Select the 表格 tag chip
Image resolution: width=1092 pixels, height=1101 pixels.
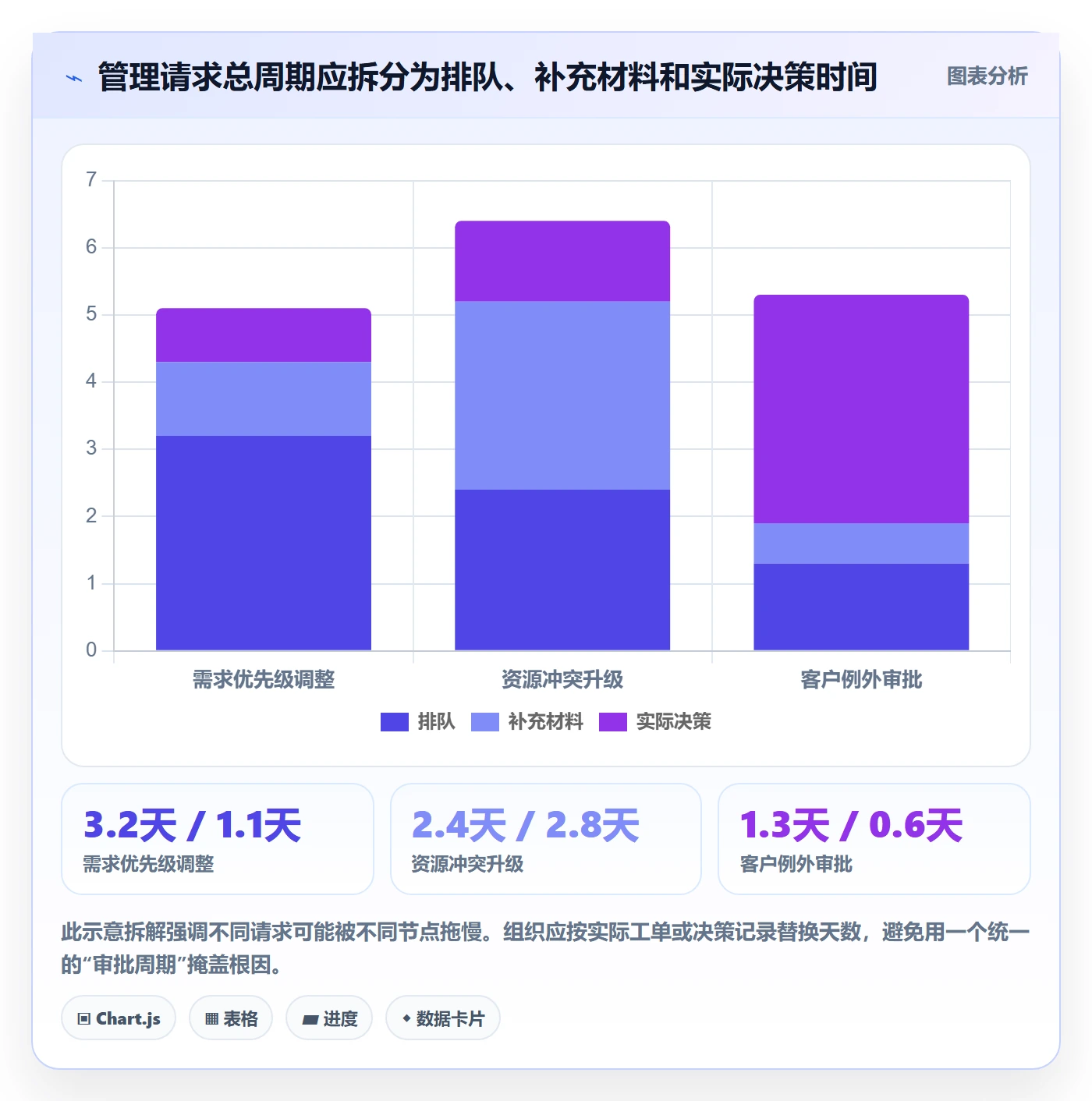pyautogui.click(x=231, y=1018)
